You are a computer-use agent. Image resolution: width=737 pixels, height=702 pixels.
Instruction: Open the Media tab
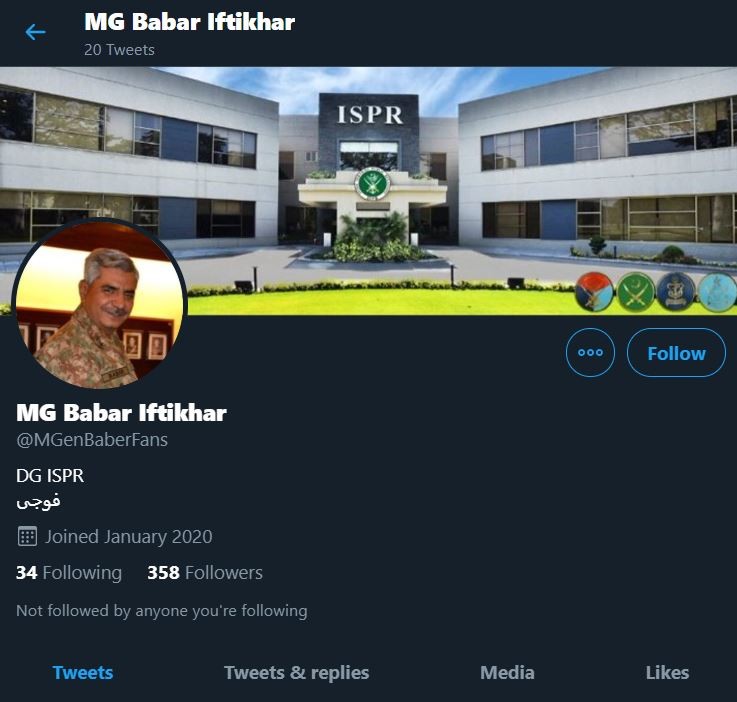tap(507, 672)
